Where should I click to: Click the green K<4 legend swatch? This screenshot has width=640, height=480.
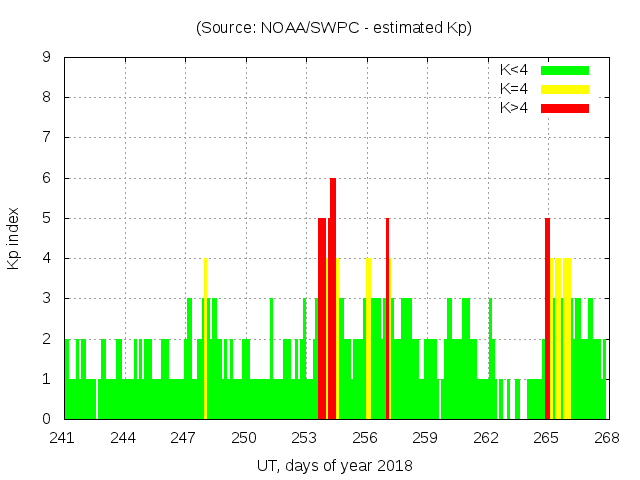(x=565, y=70)
